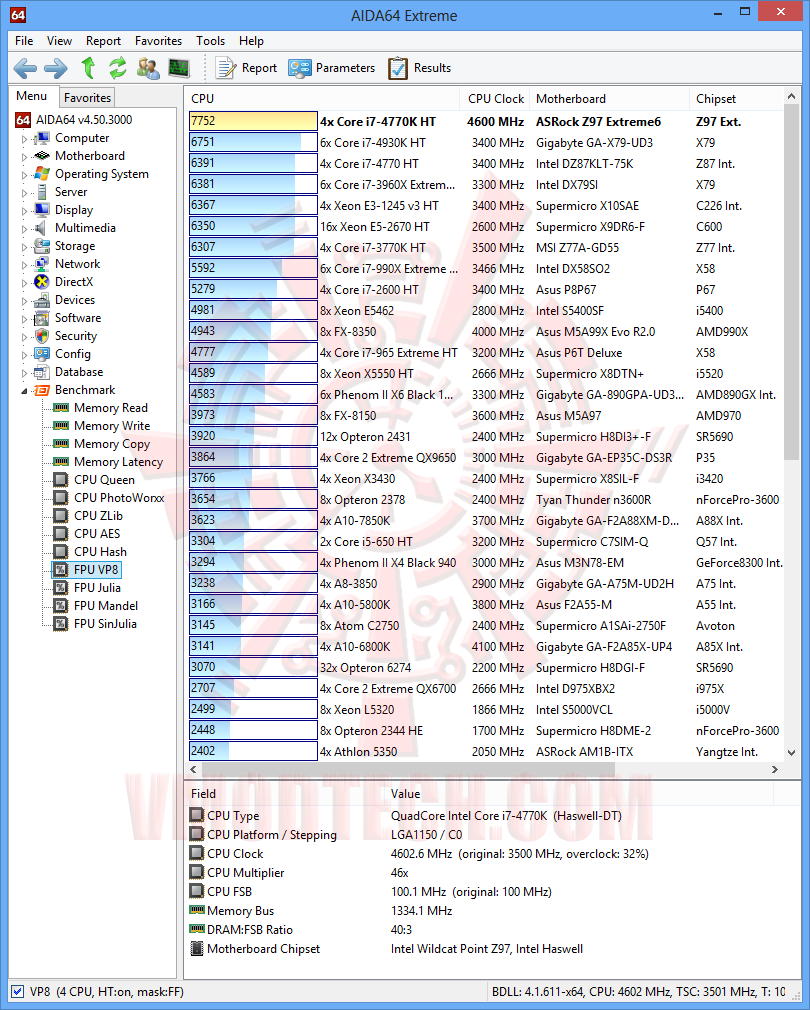Screen dimensions: 810x1010
Task: Sort by Motherboard column header
Action: 608,99
